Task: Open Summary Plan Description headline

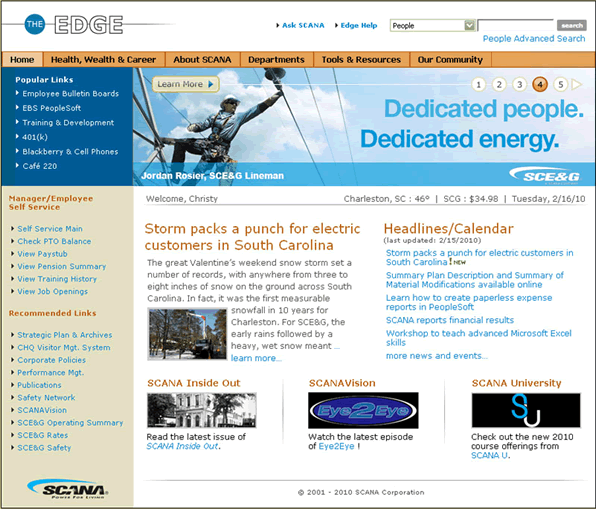Action: coord(475,280)
